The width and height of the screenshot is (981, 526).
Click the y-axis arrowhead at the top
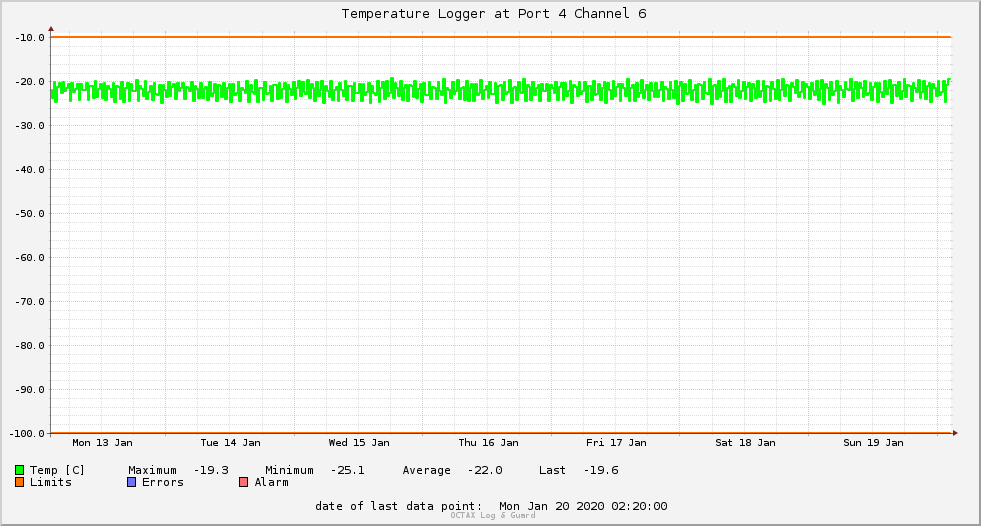[51, 29]
